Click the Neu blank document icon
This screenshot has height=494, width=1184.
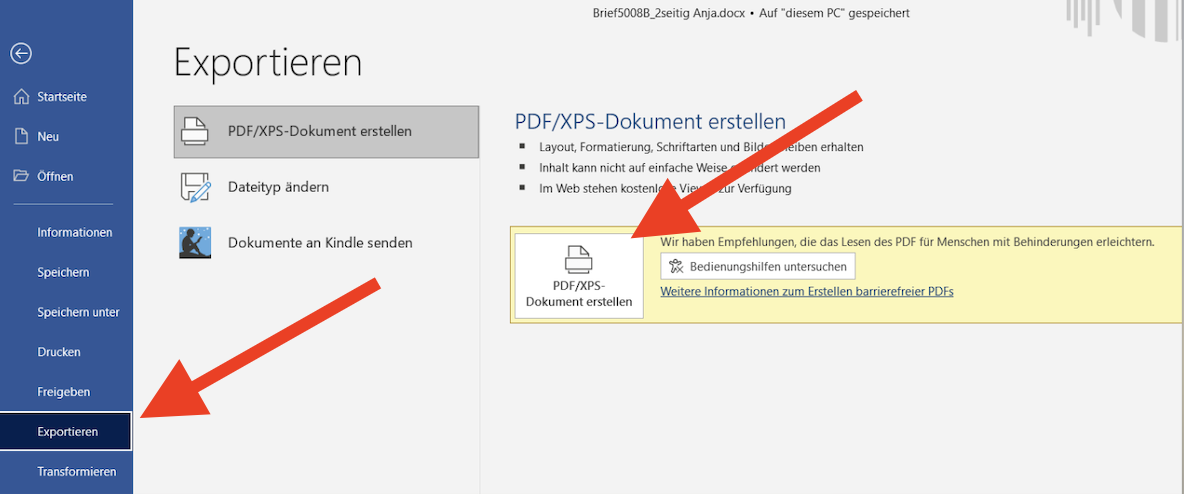pos(22,136)
